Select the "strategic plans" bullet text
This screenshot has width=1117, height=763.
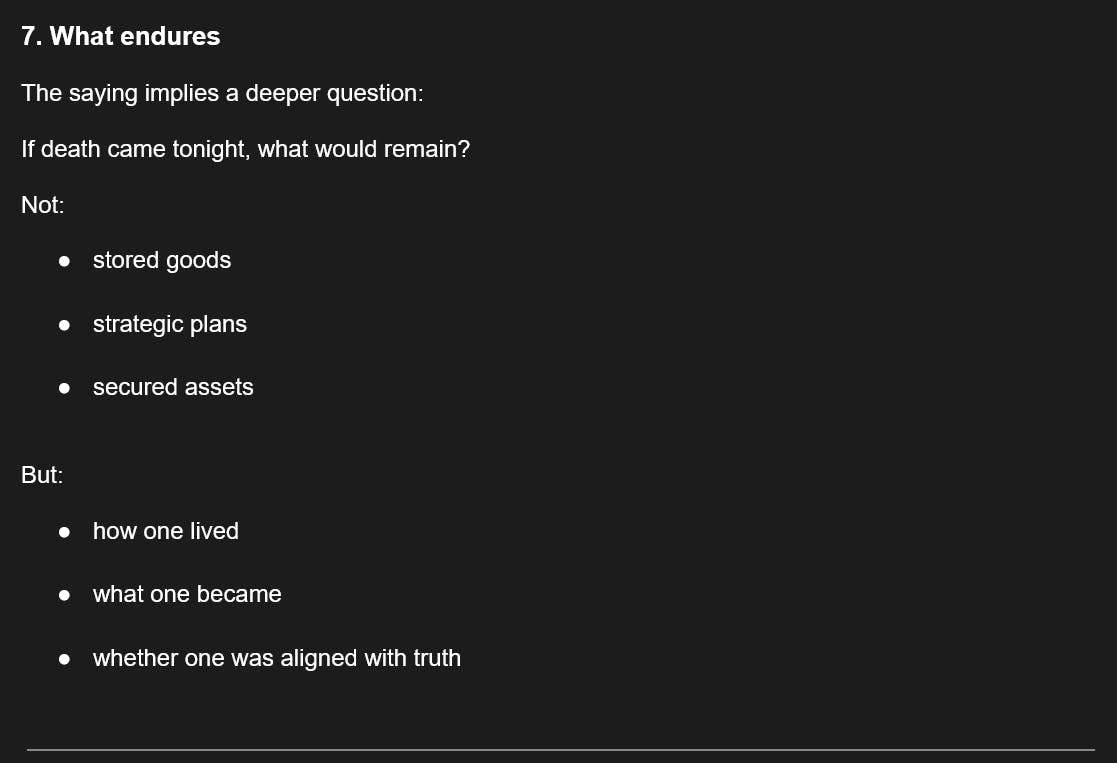pos(170,325)
